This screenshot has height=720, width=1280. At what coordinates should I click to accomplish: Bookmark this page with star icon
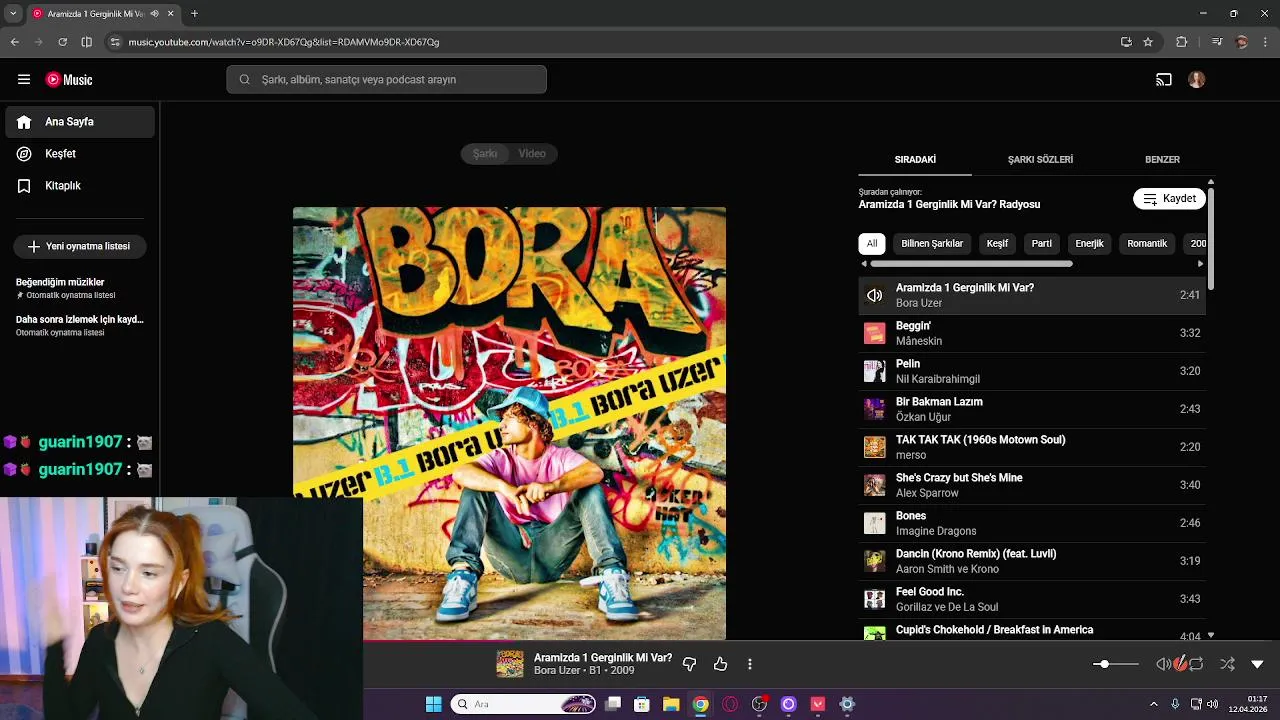pos(1148,42)
